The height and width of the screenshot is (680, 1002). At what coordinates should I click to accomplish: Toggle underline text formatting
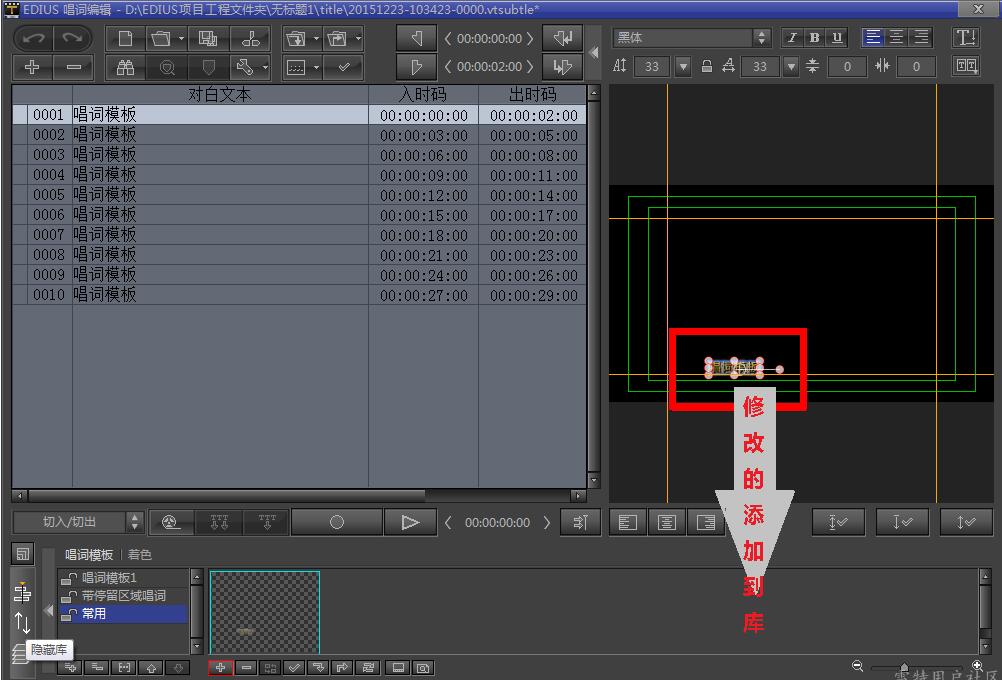836,38
